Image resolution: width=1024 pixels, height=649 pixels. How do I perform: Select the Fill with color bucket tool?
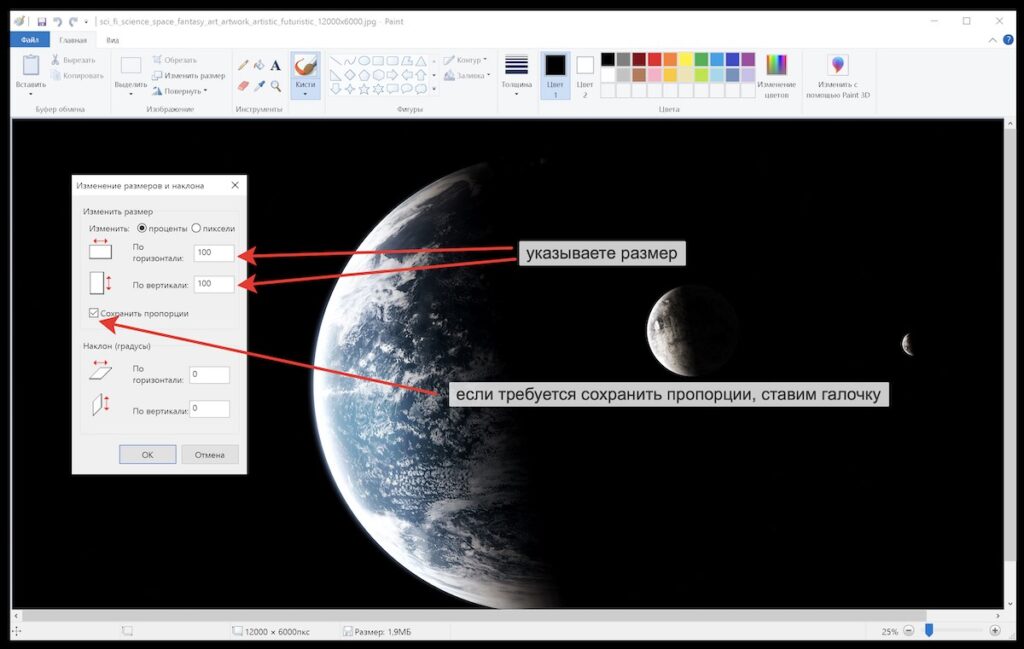coord(259,65)
